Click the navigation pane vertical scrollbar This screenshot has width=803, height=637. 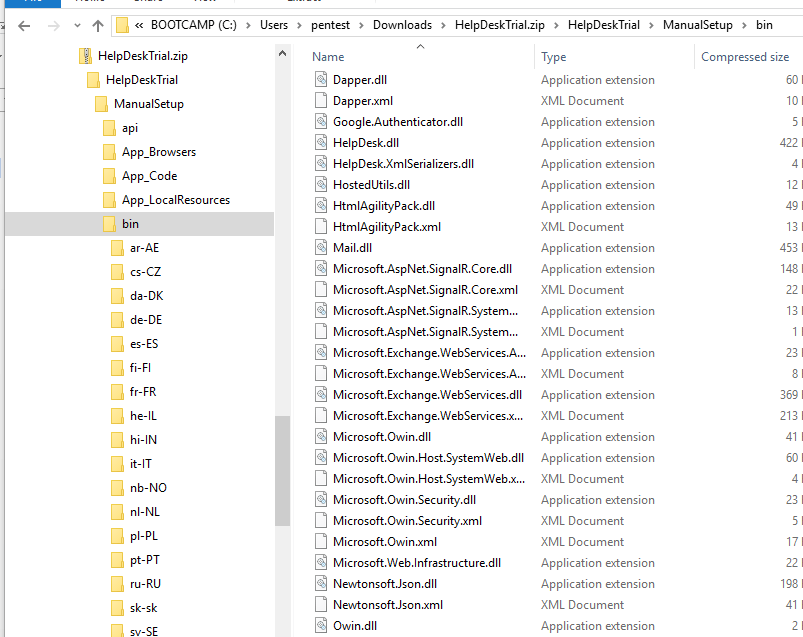pyautogui.click(x=282, y=470)
